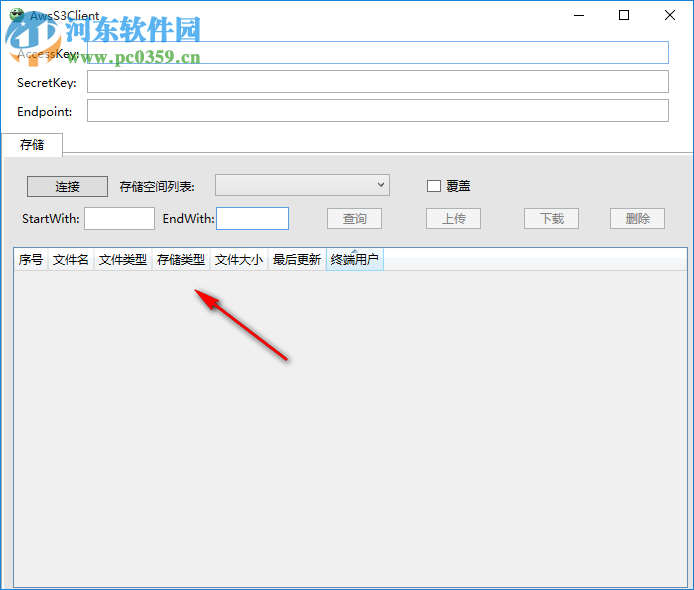Click into the SecretKey text box
The width and height of the screenshot is (694, 590).
tap(378, 81)
